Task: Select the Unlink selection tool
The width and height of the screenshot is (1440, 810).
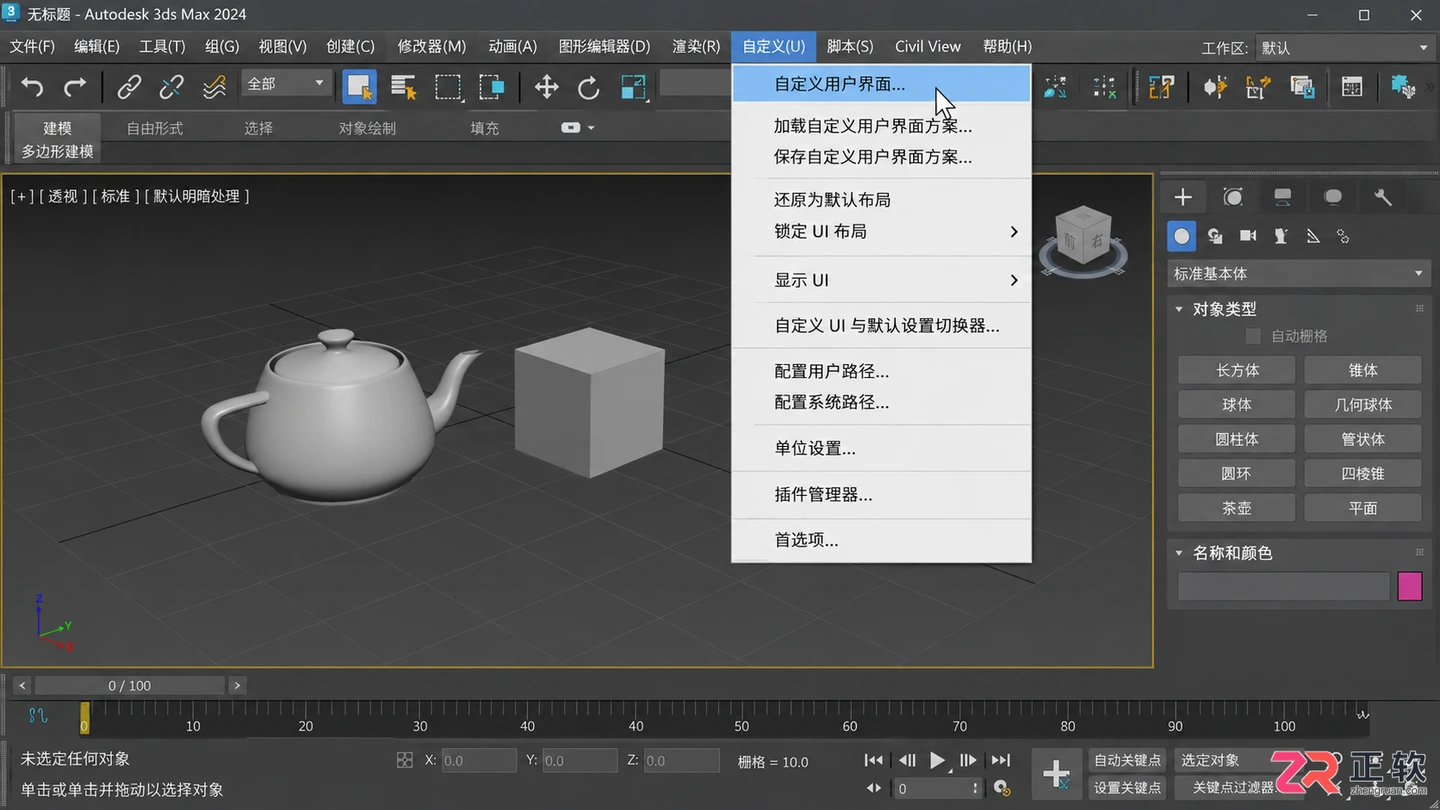Action: click(x=172, y=87)
